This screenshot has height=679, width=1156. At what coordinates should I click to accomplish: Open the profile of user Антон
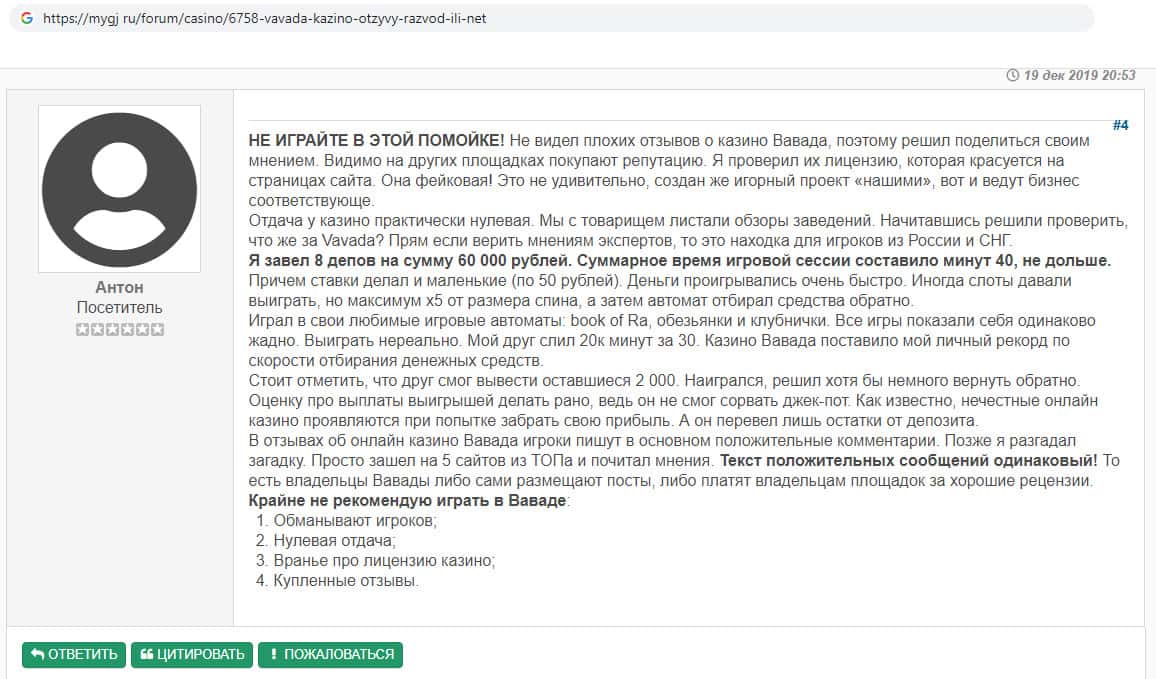coord(119,288)
